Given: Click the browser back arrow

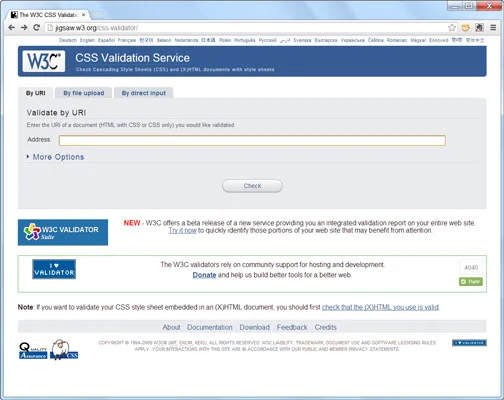Looking at the screenshot, I should tap(12, 28).
